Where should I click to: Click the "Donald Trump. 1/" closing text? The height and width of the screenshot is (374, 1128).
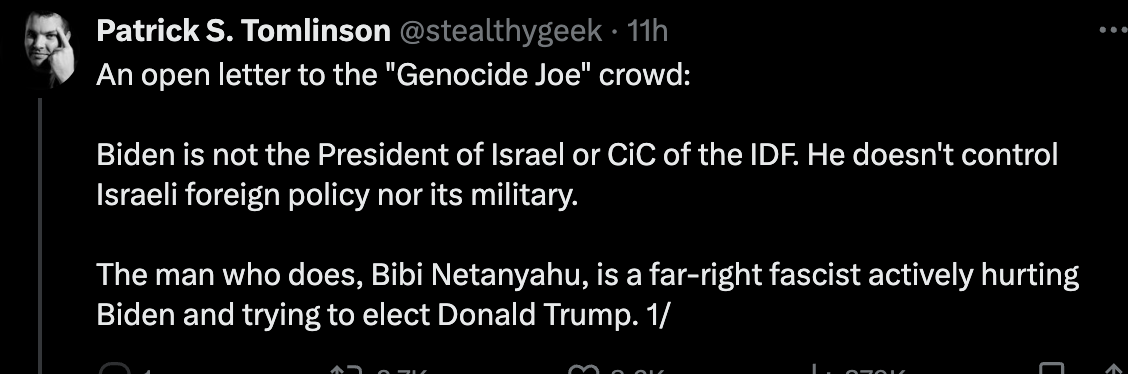pyautogui.click(x=553, y=315)
